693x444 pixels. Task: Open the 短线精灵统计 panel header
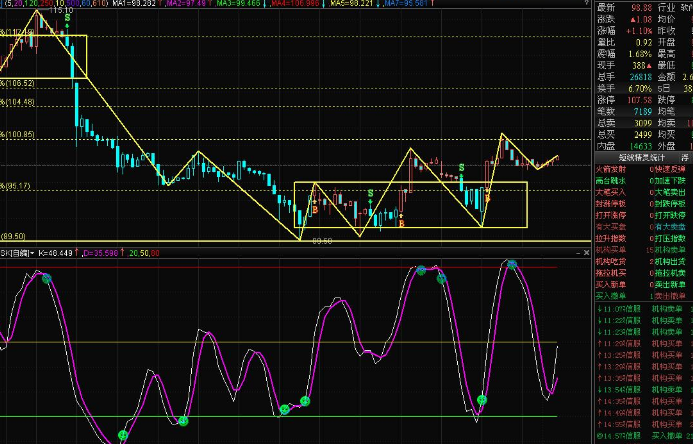coord(641,157)
